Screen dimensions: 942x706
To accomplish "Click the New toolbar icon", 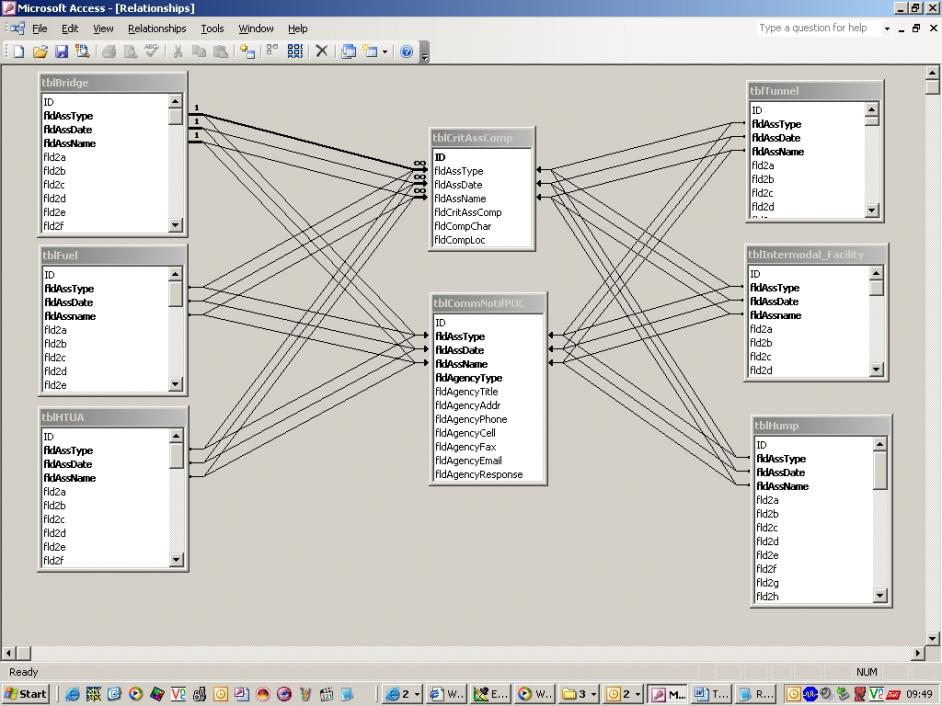I will 19,52.
